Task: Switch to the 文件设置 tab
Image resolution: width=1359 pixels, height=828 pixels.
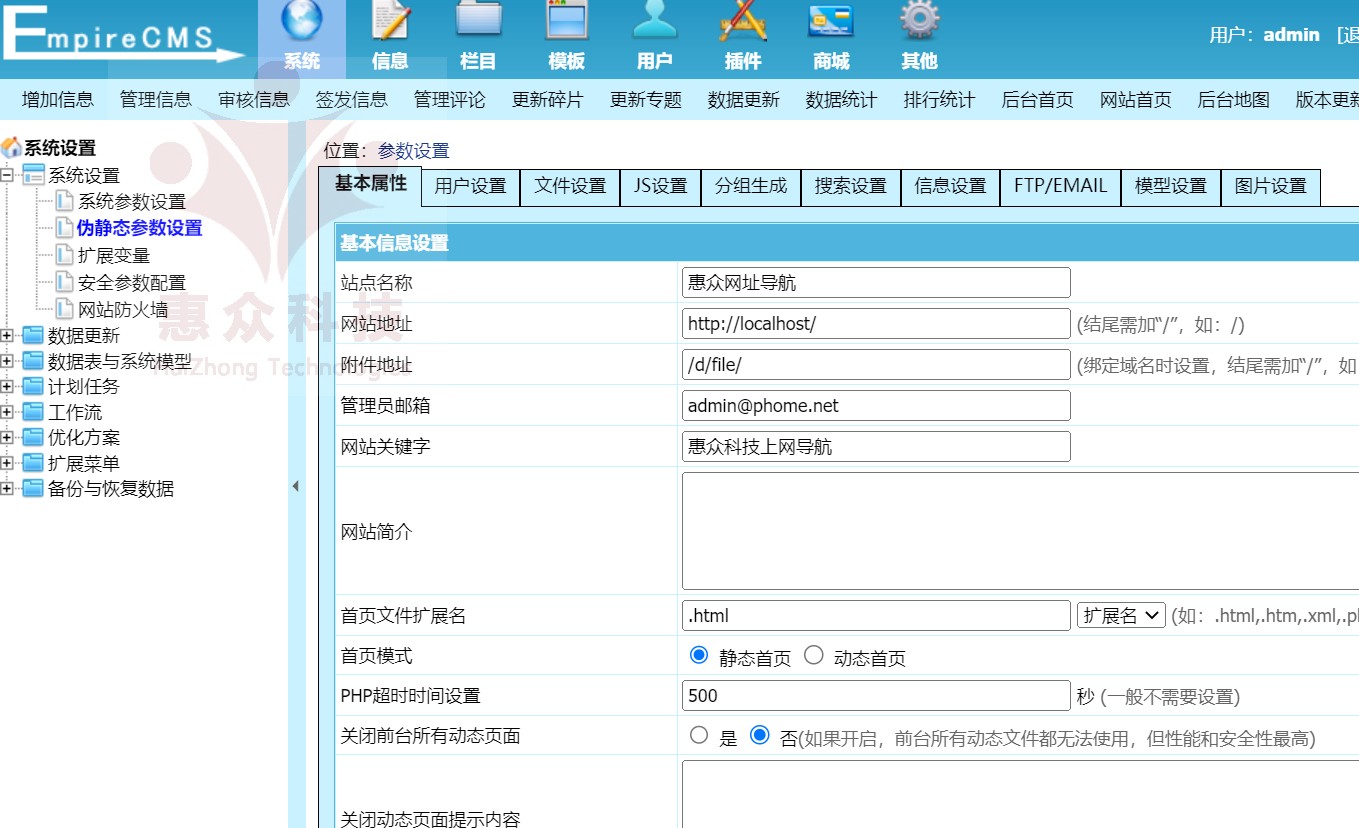Action: pyautogui.click(x=570, y=187)
